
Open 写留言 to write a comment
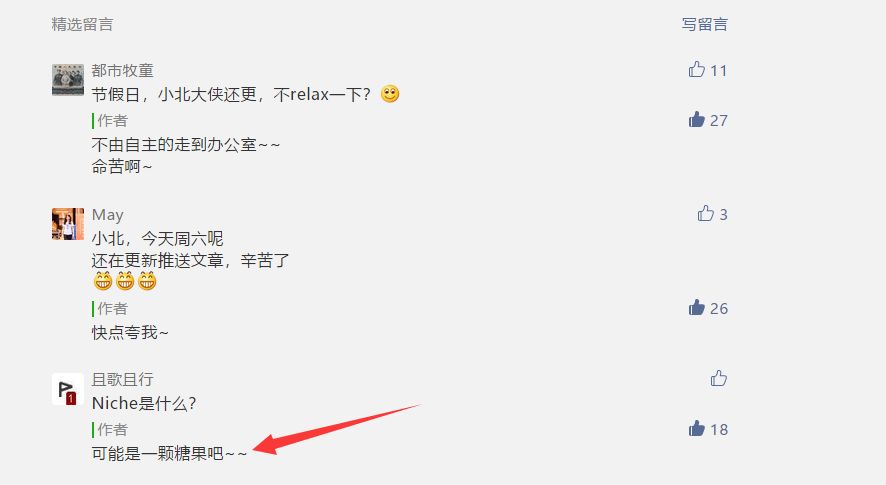point(705,24)
